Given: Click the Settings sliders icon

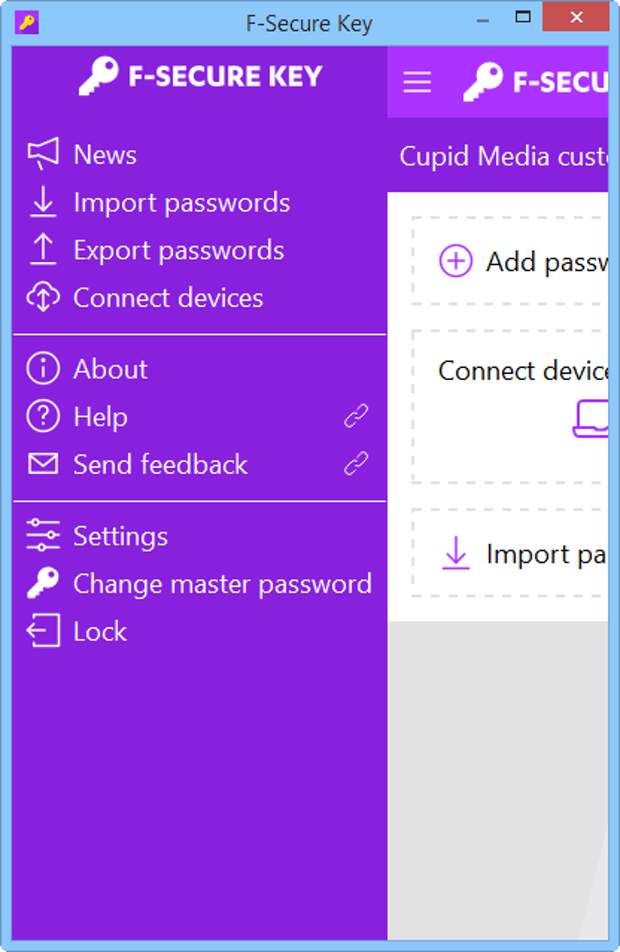Looking at the screenshot, I should point(43,536).
